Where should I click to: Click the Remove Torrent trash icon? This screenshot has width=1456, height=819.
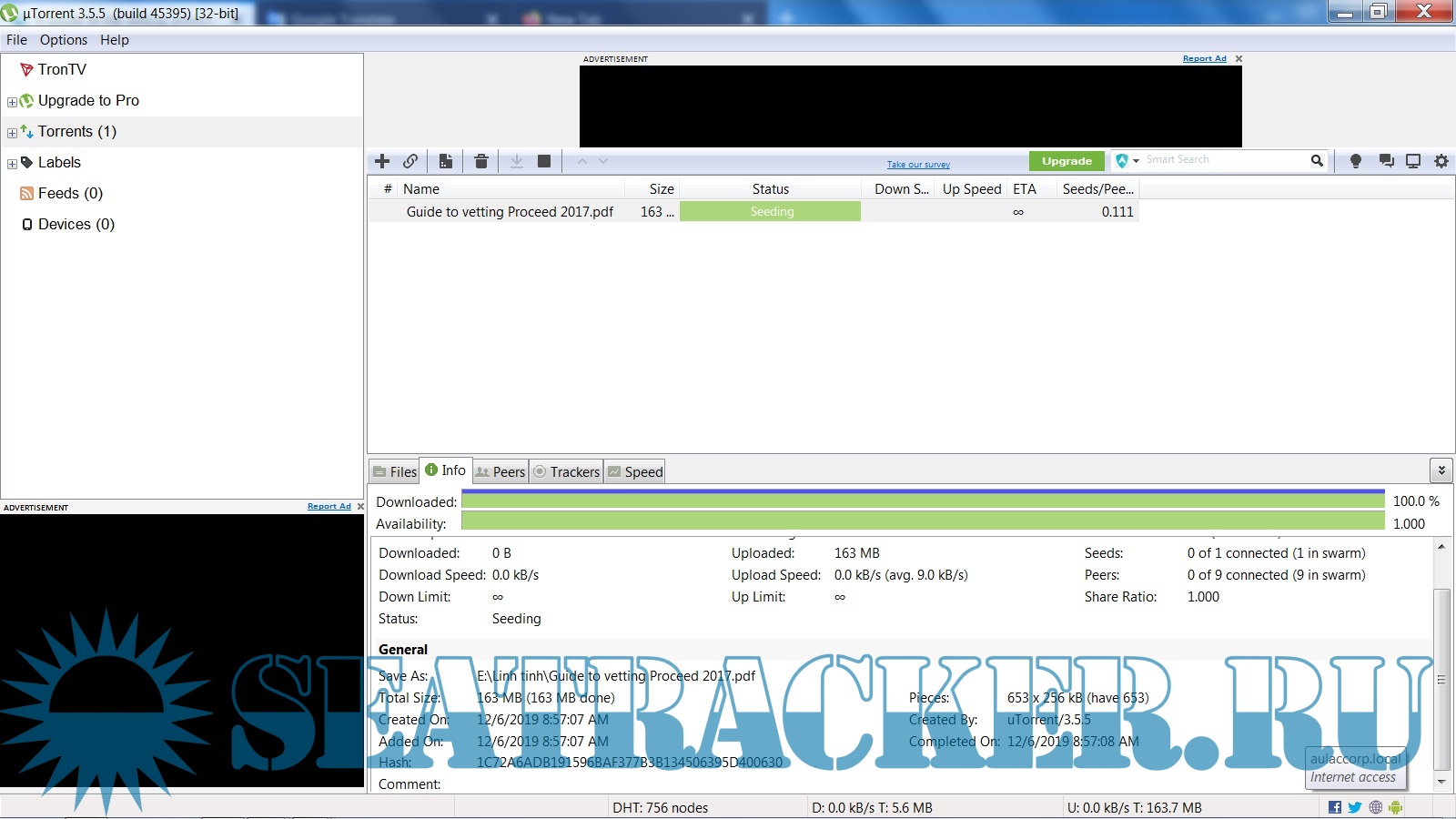pos(481,161)
